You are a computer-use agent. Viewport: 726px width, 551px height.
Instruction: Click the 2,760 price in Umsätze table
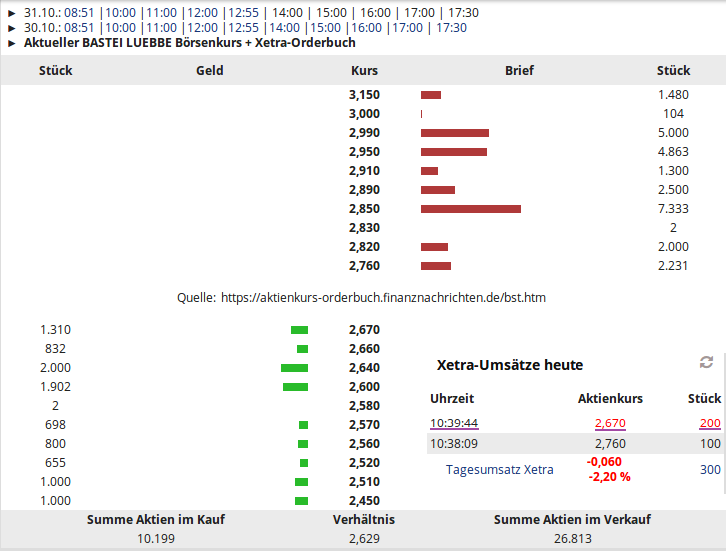click(610, 444)
